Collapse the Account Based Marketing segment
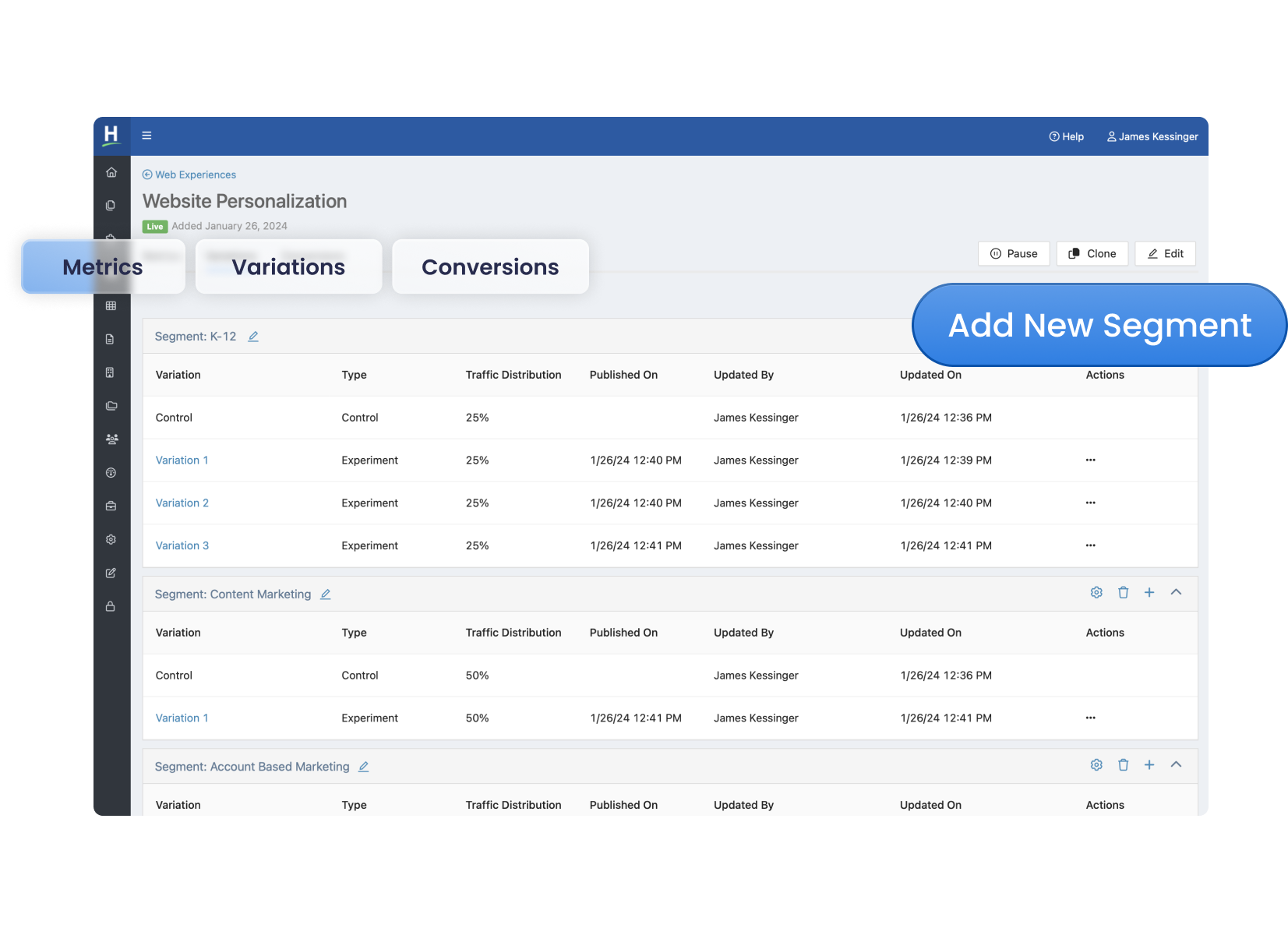 tap(1176, 765)
